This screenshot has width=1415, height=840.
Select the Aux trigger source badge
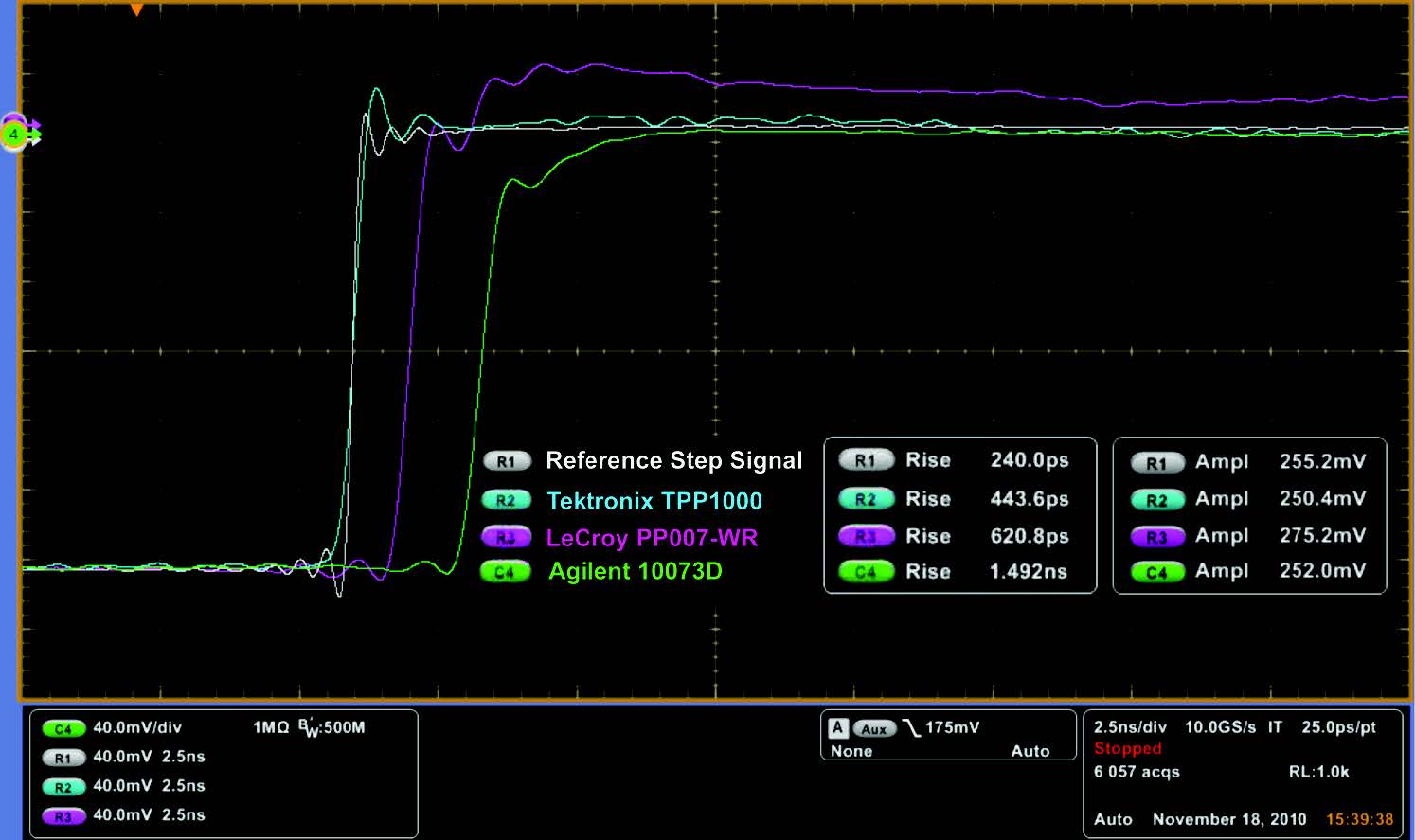tap(873, 728)
